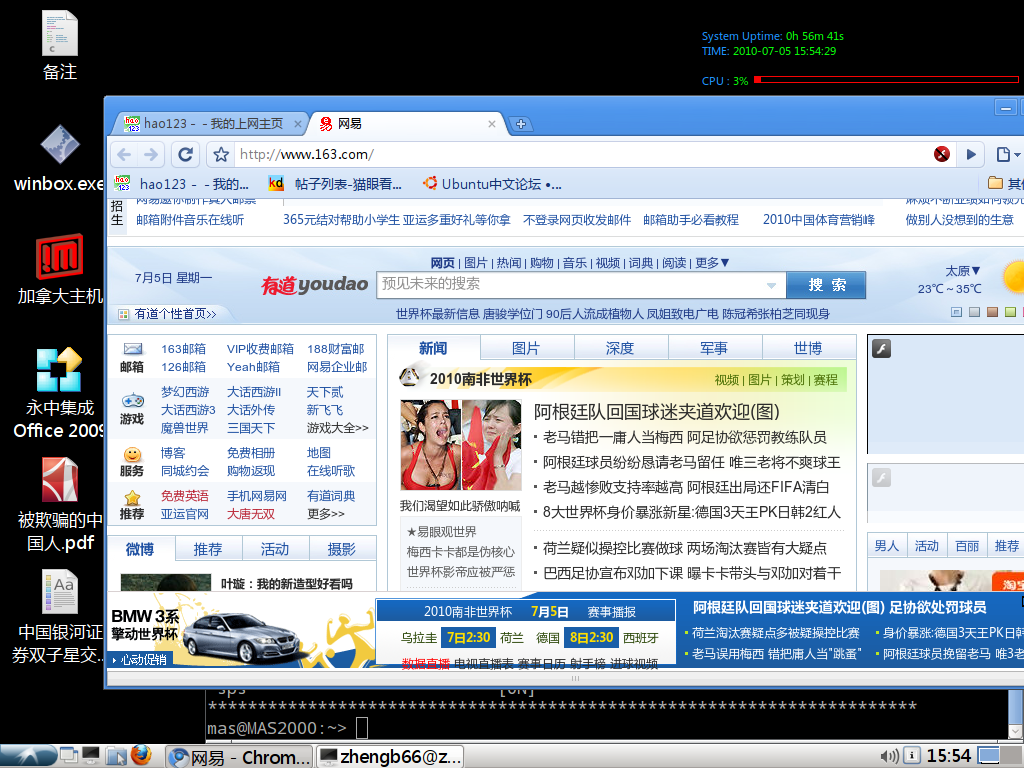The height and width of the screenshot is (768, 1024).
Task: Launch Firefox from the taskbar
Action: click(141, 756)
